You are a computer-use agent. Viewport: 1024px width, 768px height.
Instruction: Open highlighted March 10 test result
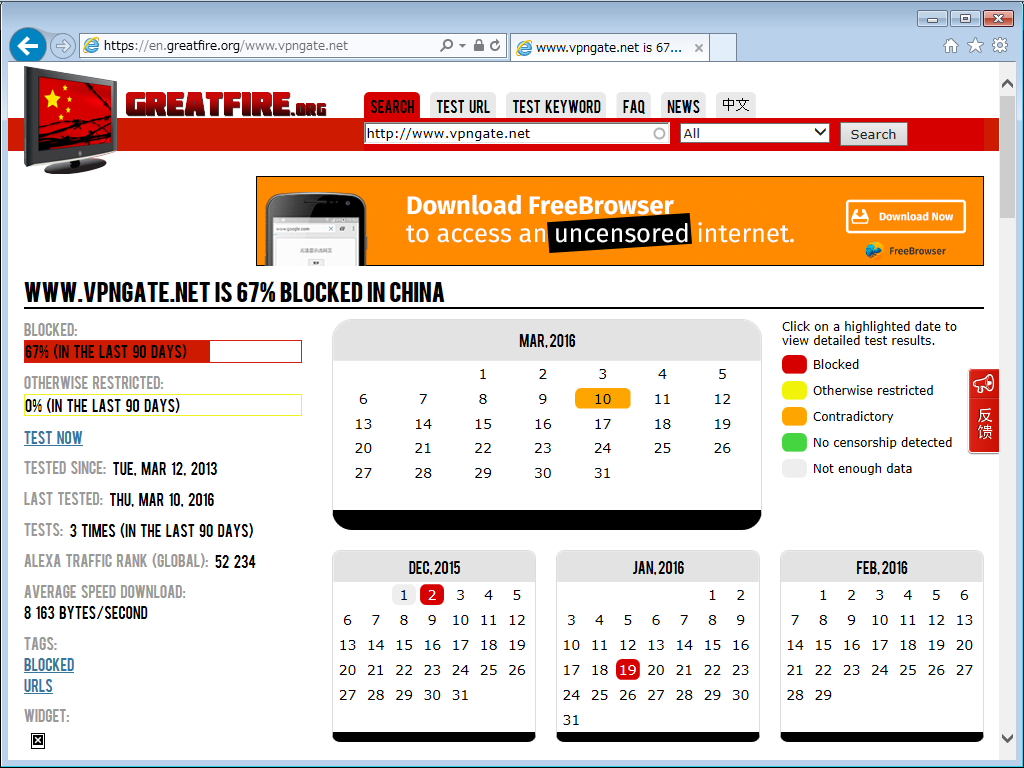click(x=602, y=398)
